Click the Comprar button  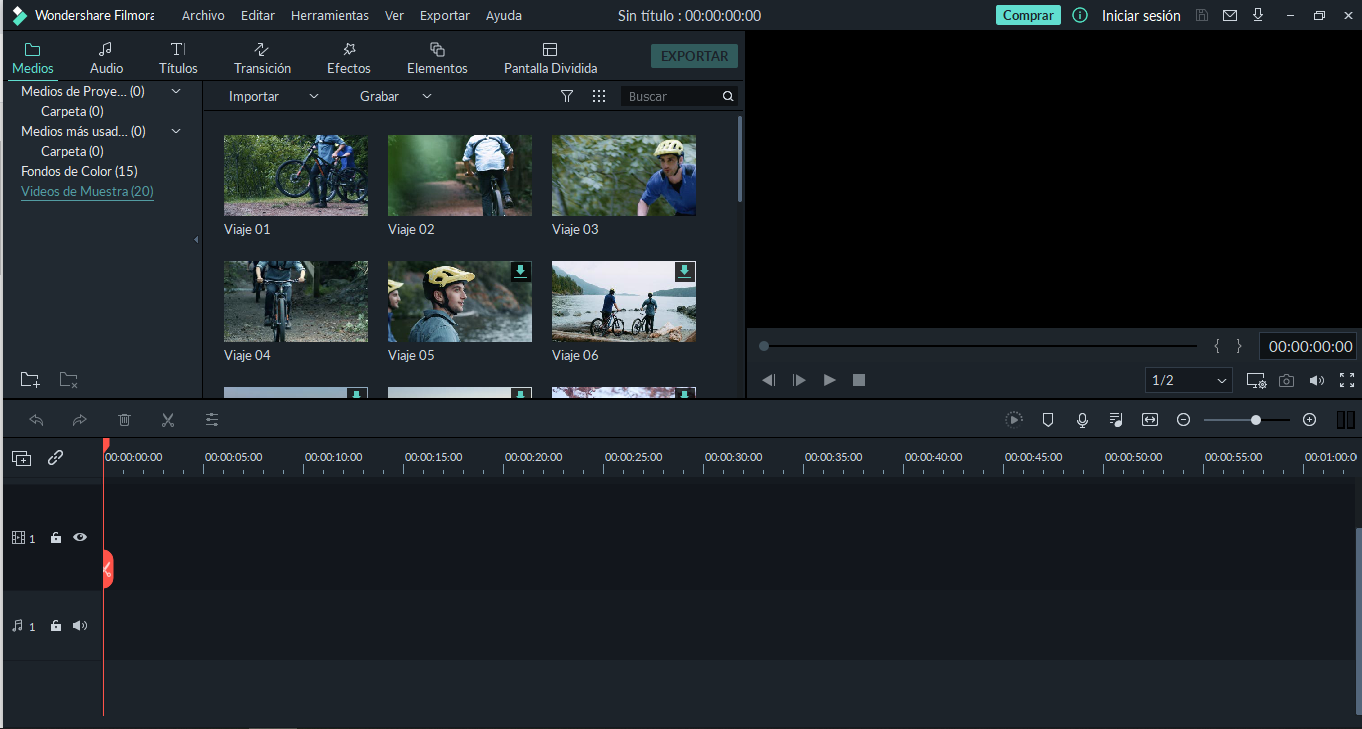click(1027, 16)
